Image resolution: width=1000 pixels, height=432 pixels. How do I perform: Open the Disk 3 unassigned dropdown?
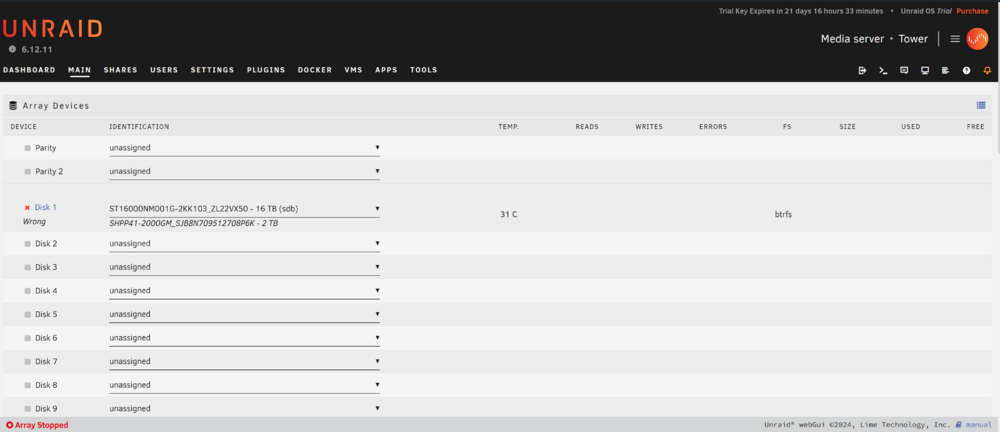point(244,267)
